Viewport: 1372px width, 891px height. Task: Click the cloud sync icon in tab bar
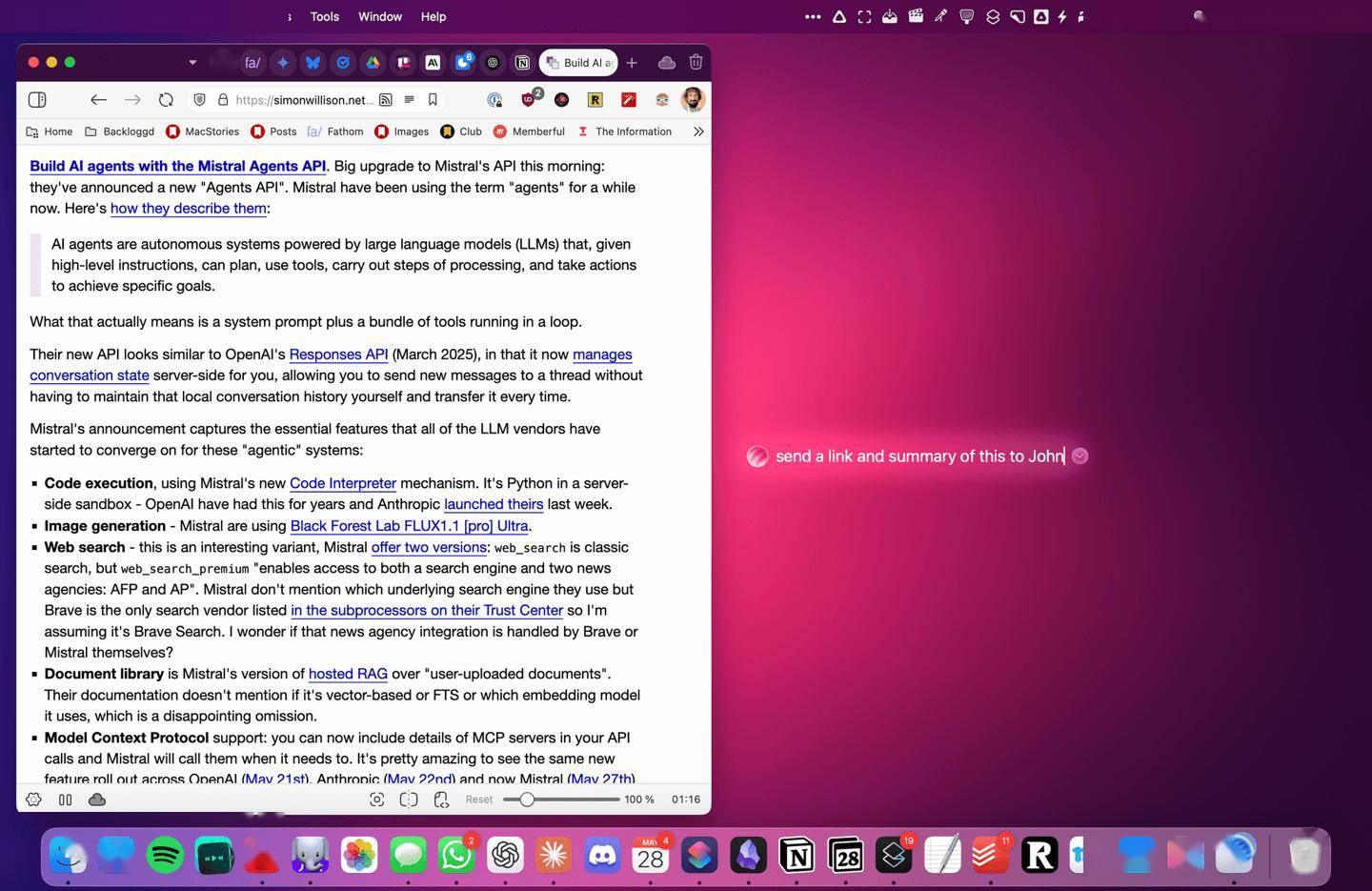[667, 63]
